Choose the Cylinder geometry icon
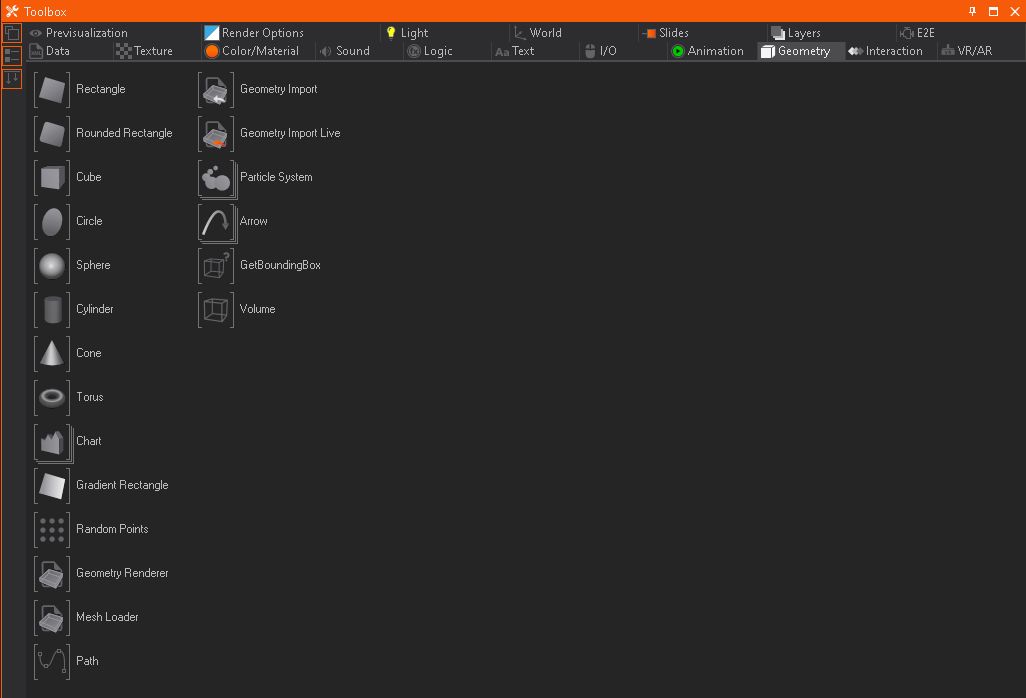The image size is (1026, 698). 52,309
